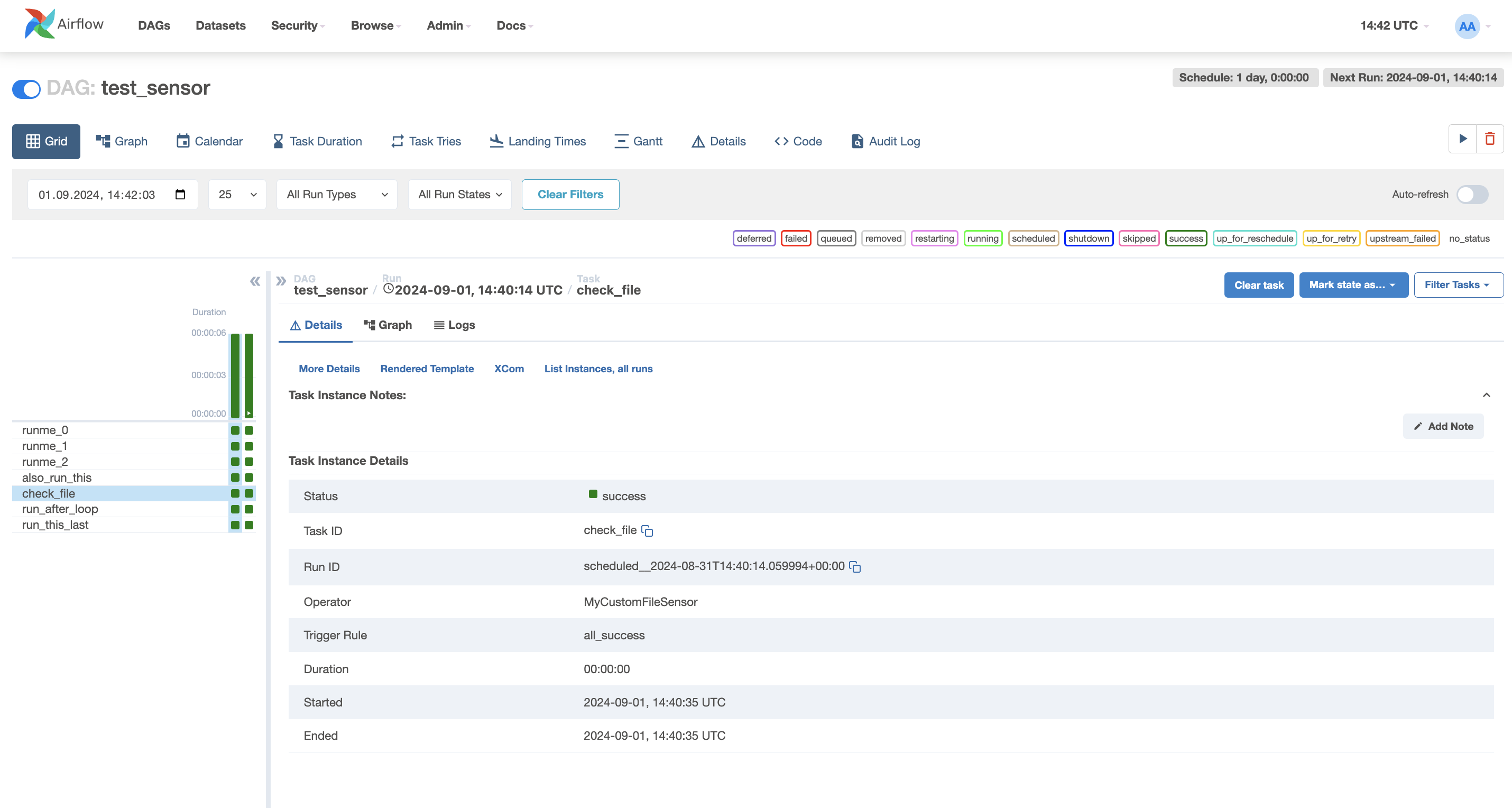Open the Mark state as... dropdown
Screen dimensions: 1512x808
tap(1353, 285)
